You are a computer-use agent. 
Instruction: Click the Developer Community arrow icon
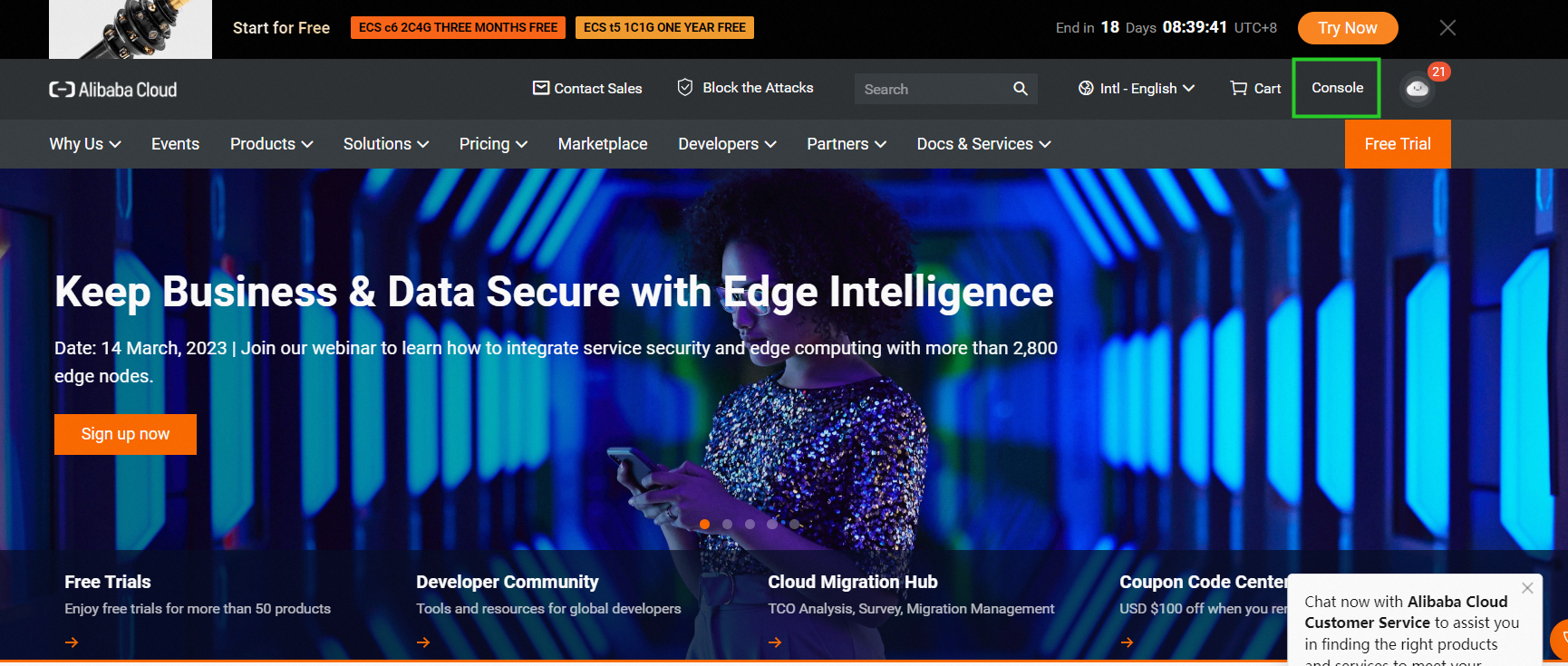point(423,642)
